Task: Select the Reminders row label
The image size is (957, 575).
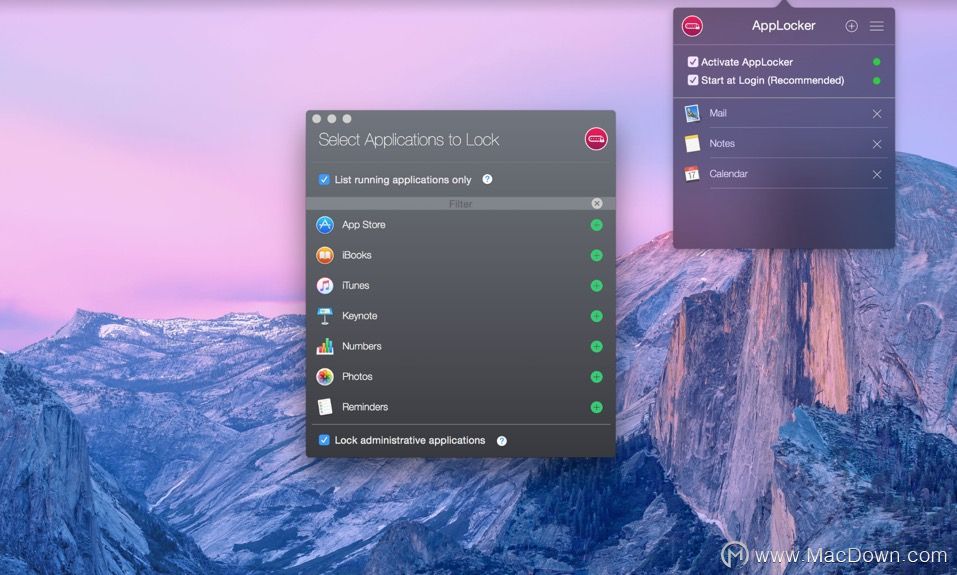Action: (365, 407)
